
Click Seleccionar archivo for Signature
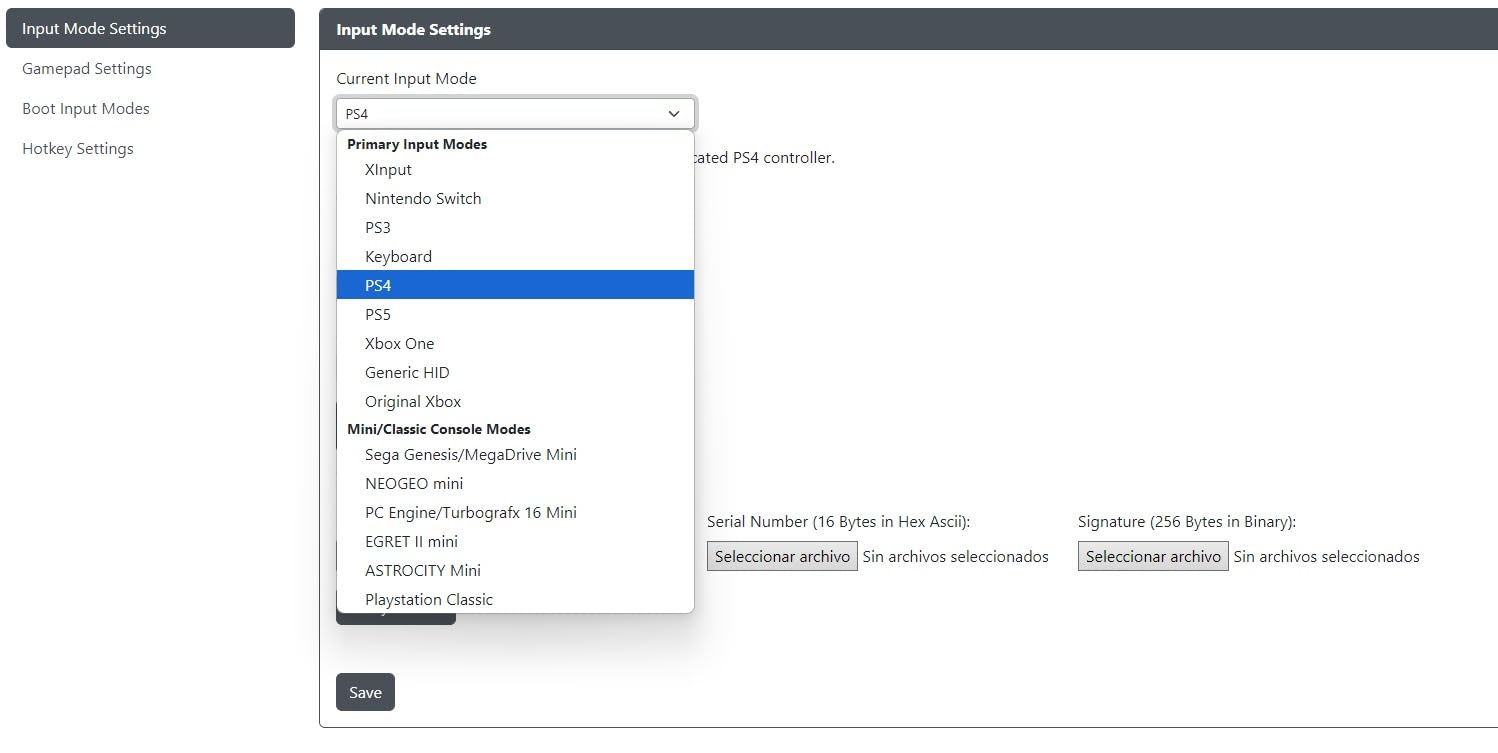(x=1153, y=557)
